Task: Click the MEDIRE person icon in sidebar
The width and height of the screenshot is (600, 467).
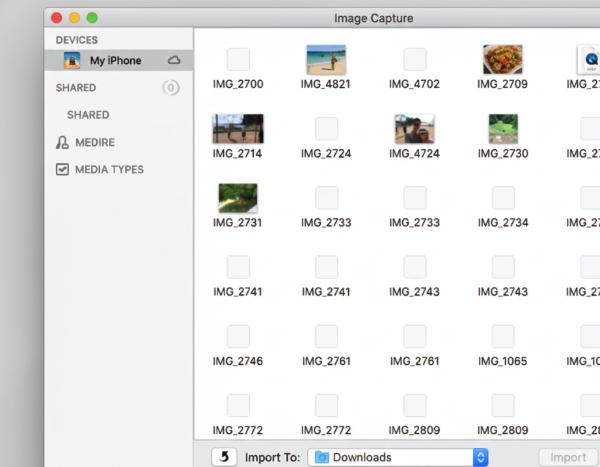Action: pyautogui.click(x=62, y=142)
